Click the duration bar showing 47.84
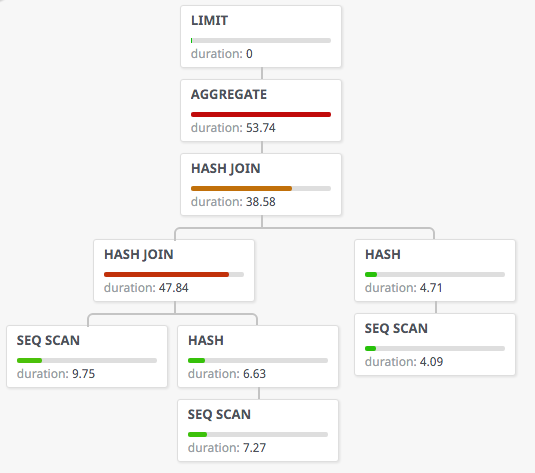Image resolution: width=535 pixels, height=473 pixels. click(x=174, y=274)
